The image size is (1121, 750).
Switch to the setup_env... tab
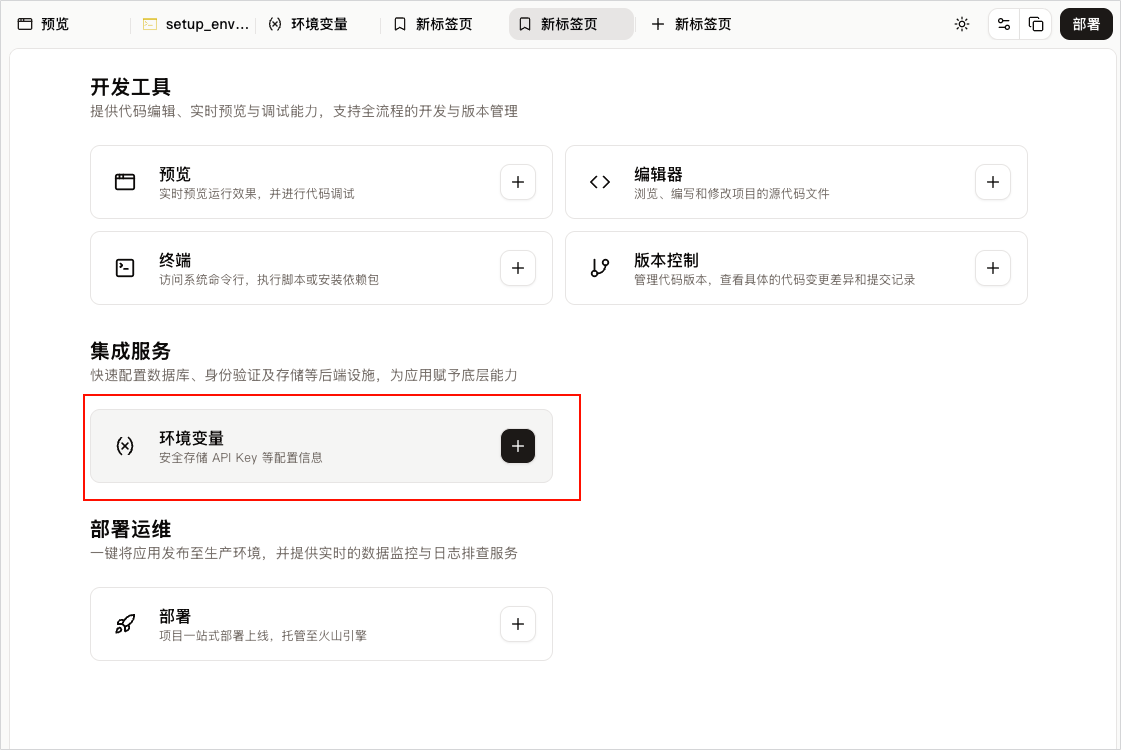point(196,24)
